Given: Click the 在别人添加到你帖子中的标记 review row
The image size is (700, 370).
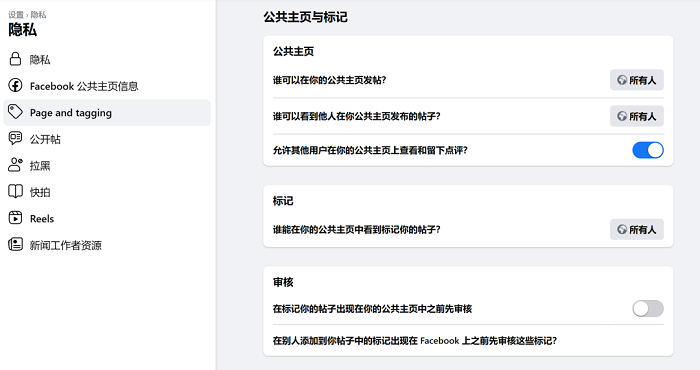Looking at the screenshot, I should (x=468, y=341).
